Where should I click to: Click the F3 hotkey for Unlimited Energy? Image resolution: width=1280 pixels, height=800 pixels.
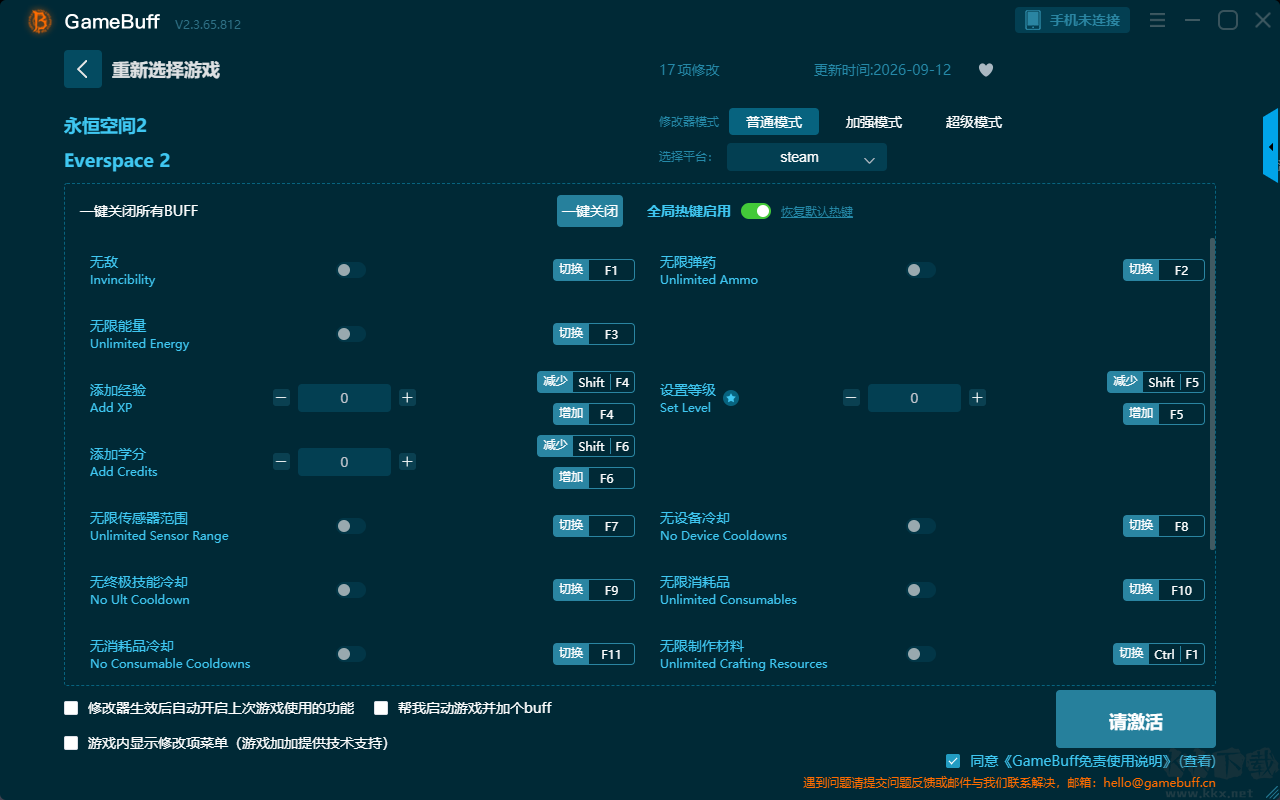click(594, 334)
